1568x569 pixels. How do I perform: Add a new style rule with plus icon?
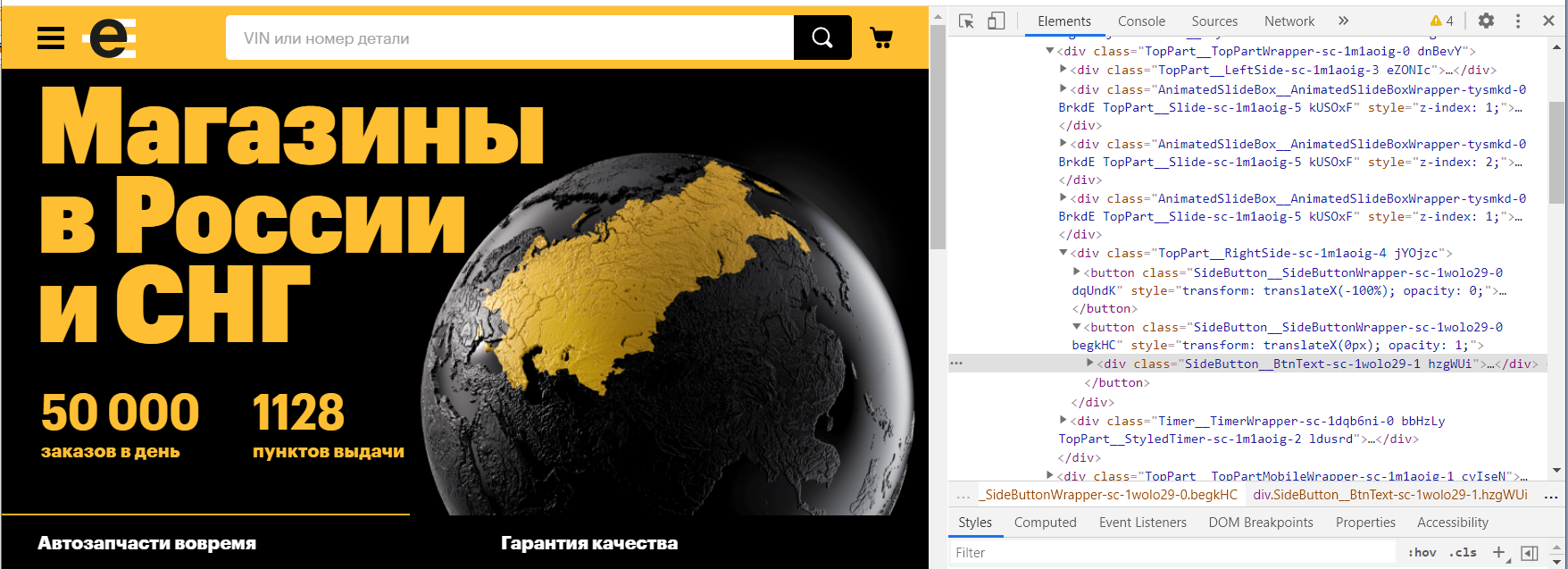click(x=1499, y=553)
